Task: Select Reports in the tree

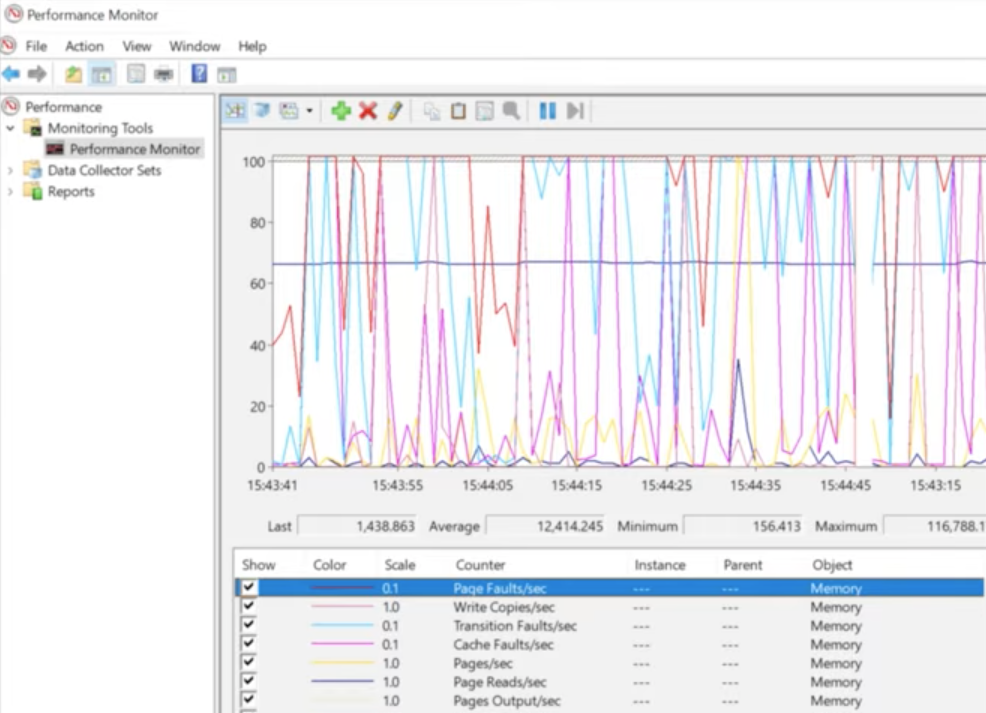Action: (71, 192)
